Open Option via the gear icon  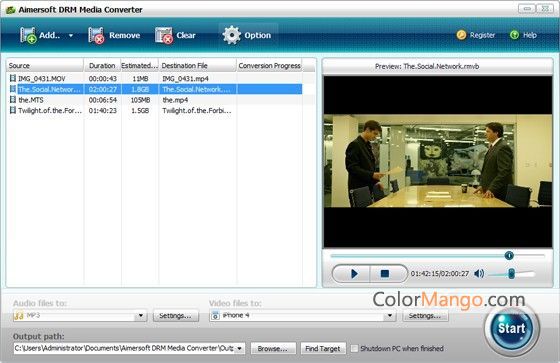pyautogui.click(x=232, y=35)
